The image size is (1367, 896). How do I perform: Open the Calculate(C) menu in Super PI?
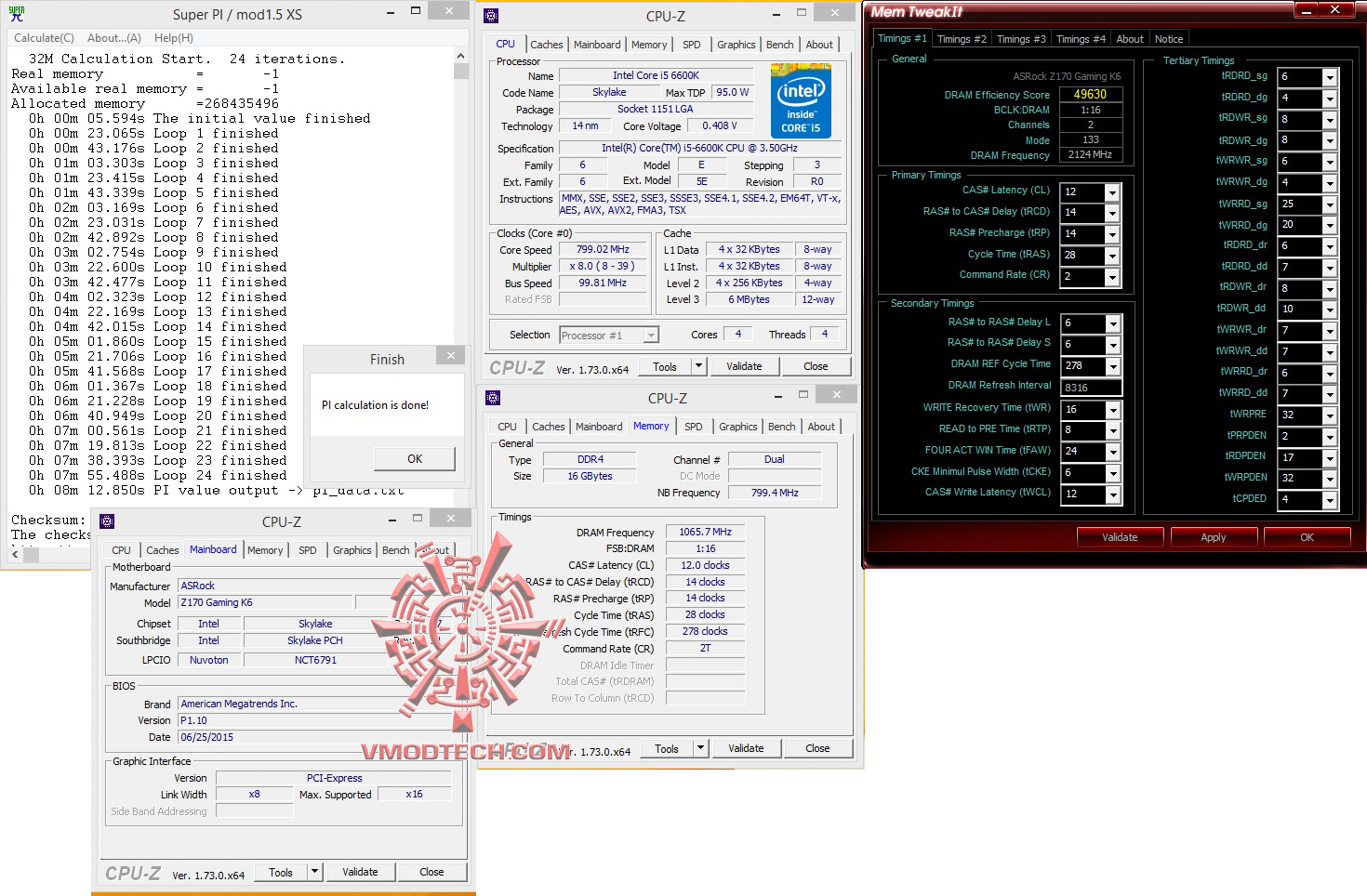pos(44,38)
